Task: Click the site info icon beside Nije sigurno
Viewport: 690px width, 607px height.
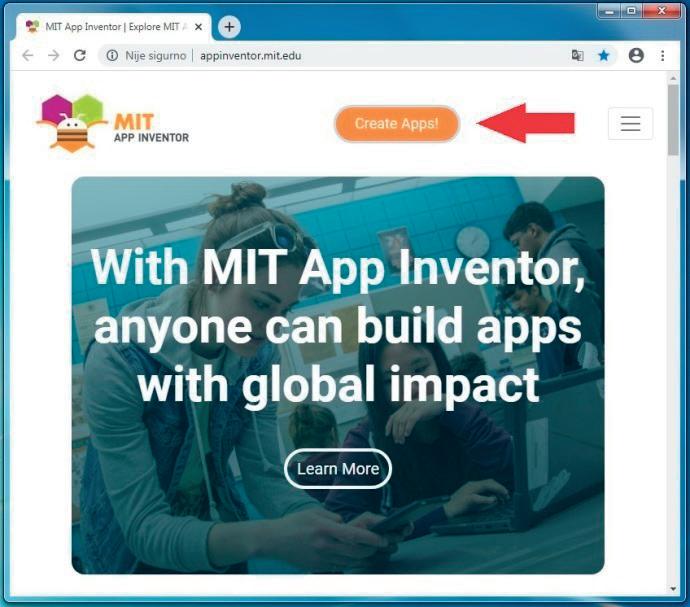Action: click(112, 55)
